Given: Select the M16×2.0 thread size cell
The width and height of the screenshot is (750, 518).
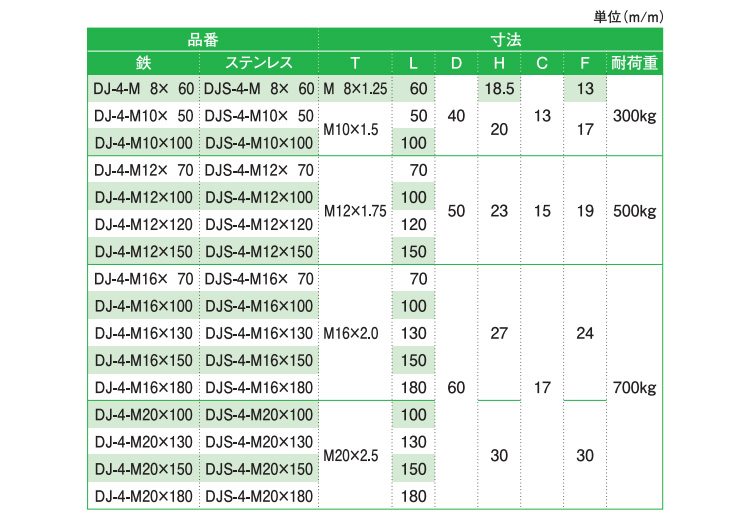Looking at the screenshot, I should (x=352, y=333).
